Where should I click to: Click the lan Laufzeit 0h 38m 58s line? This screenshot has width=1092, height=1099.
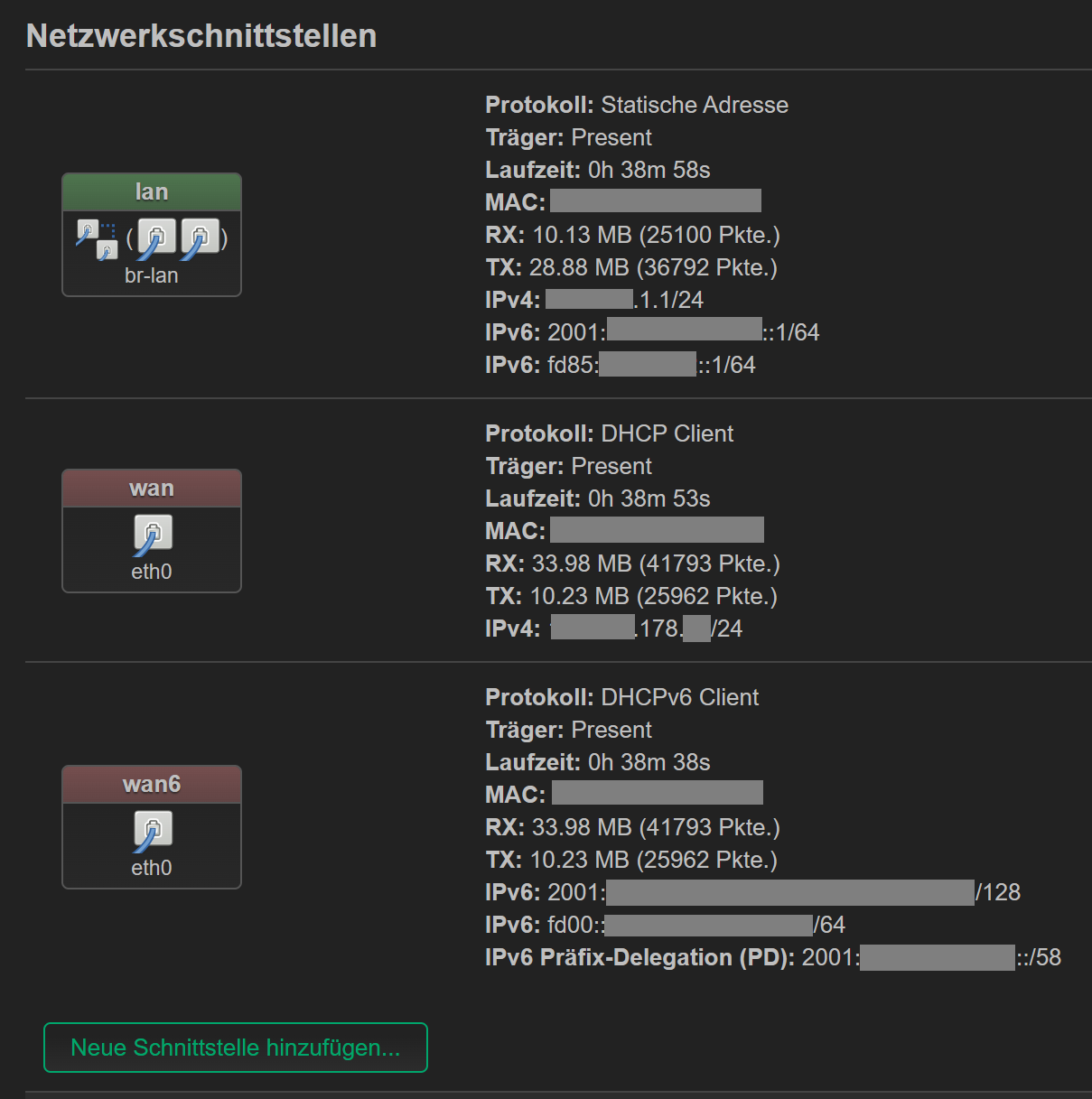pos(597,170)
